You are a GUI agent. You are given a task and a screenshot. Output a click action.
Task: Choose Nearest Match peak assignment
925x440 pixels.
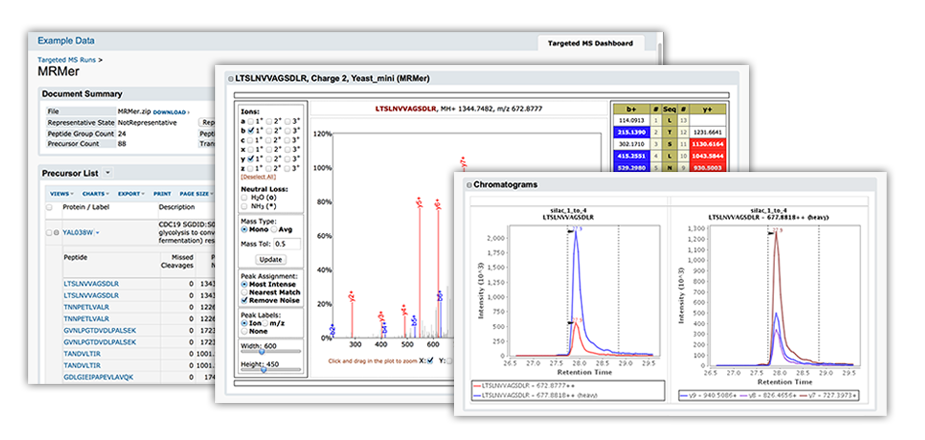click(x=244, y=292)
